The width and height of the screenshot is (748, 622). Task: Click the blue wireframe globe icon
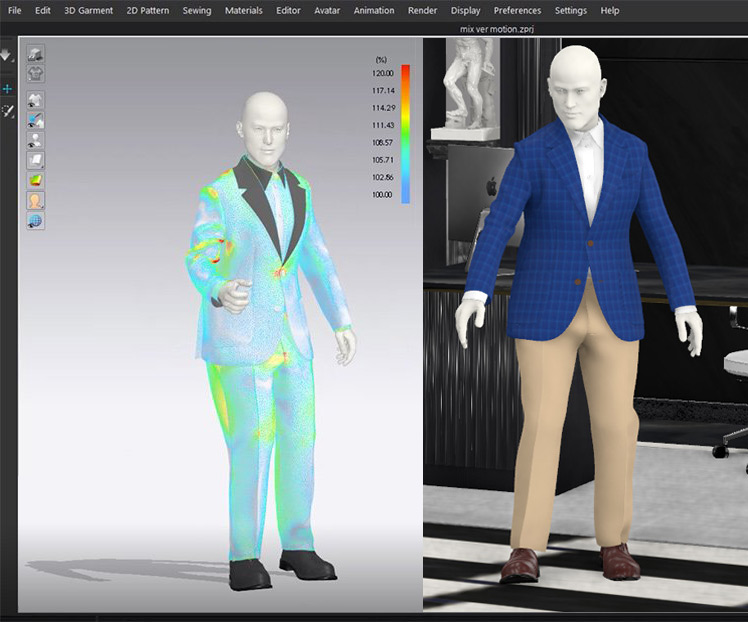pos(35,220)
